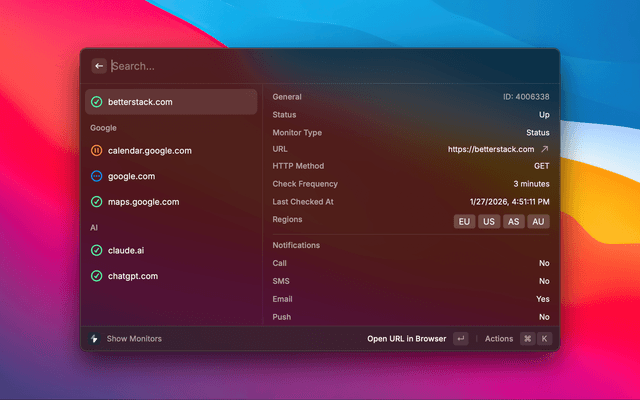Image resolution: width=640 pixels, height=400 pixels.
Task: Click the AU region tag
Action: pyautogui.click(x=539, y=221)
